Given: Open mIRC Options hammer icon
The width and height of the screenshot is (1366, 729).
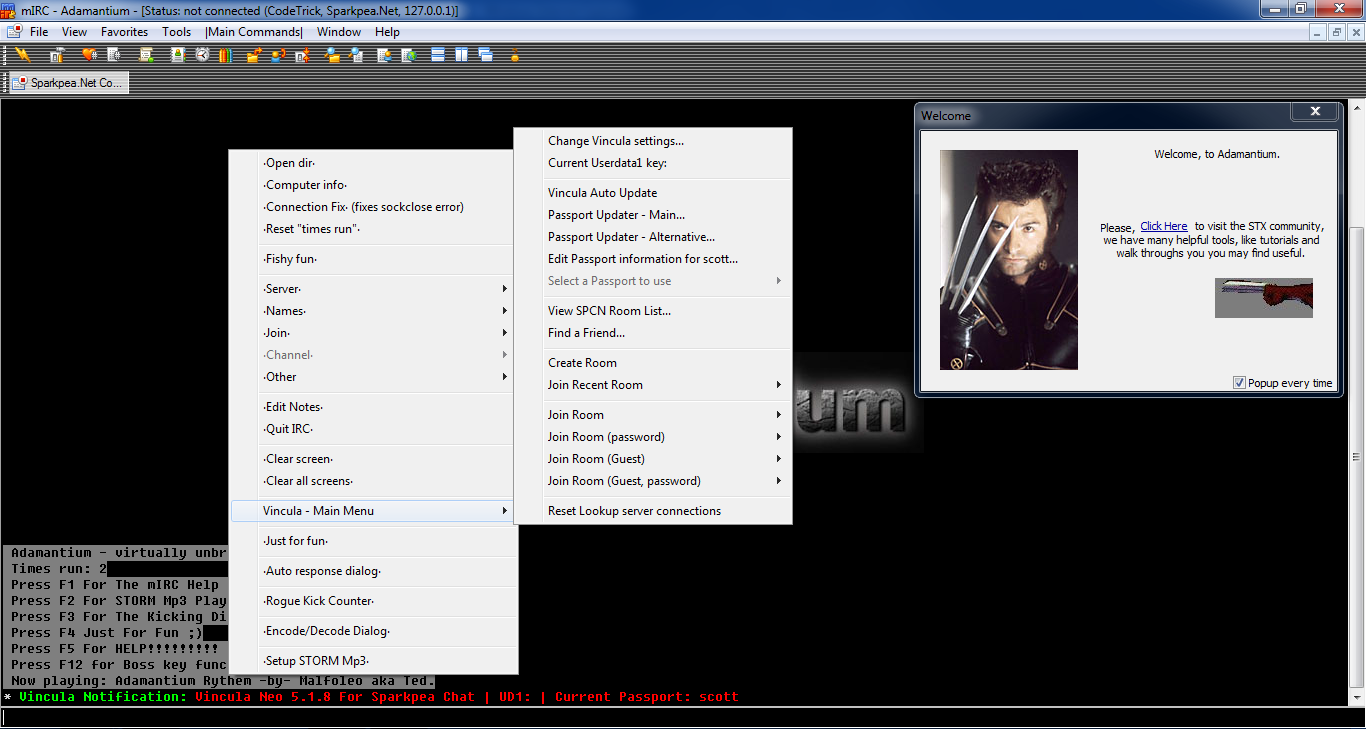Looking at the screenshot, I should [57, 55].
